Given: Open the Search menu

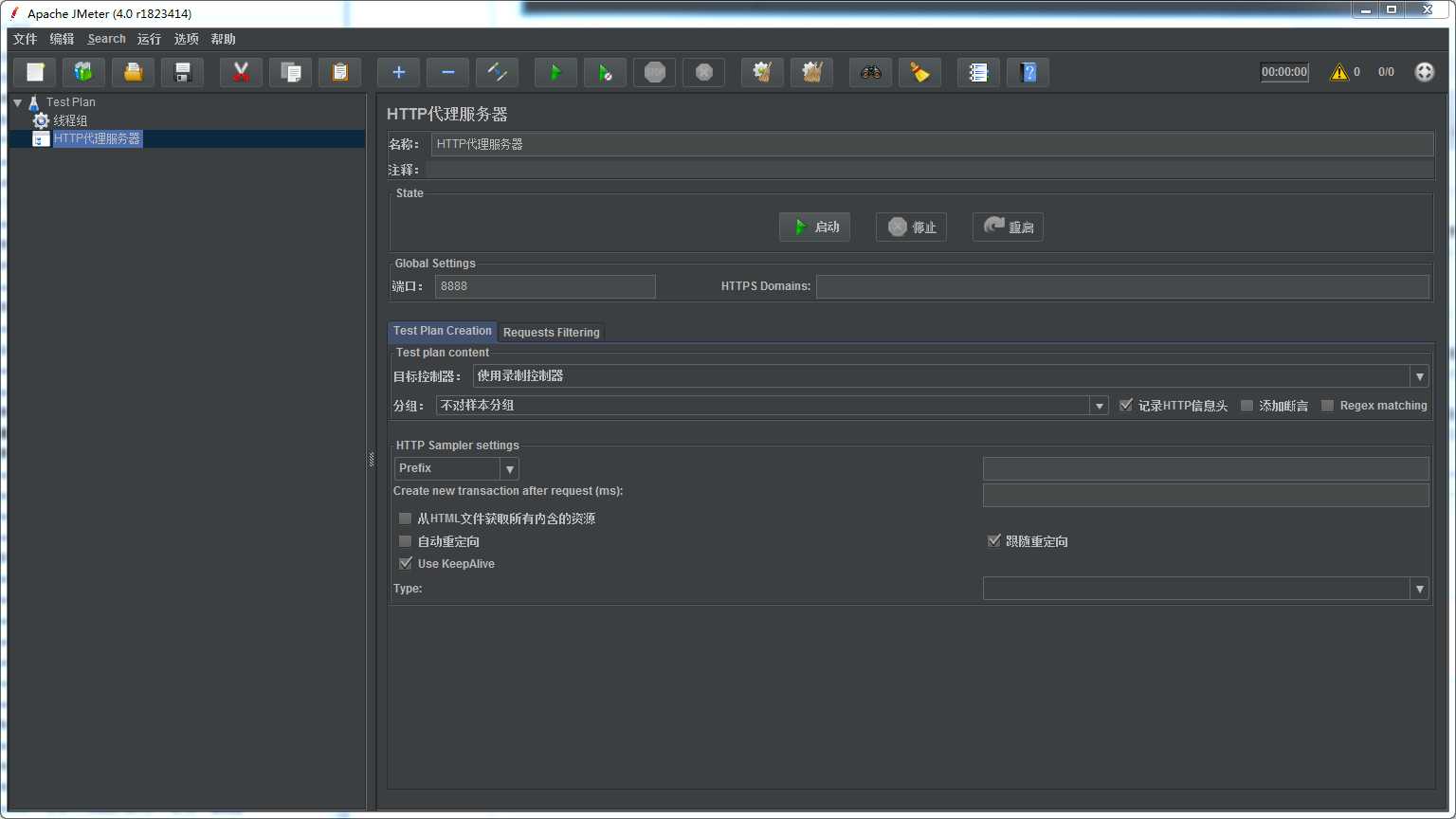Looking at the screenshot, I should point(106,39).
